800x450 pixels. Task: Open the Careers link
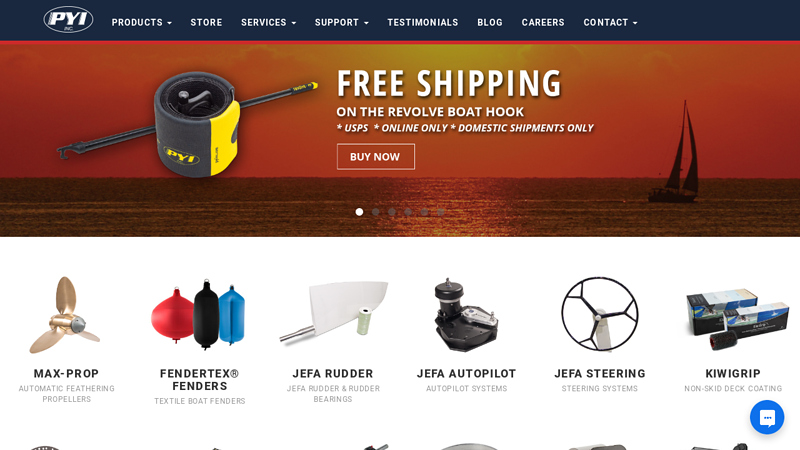click(x=543, y=22)
